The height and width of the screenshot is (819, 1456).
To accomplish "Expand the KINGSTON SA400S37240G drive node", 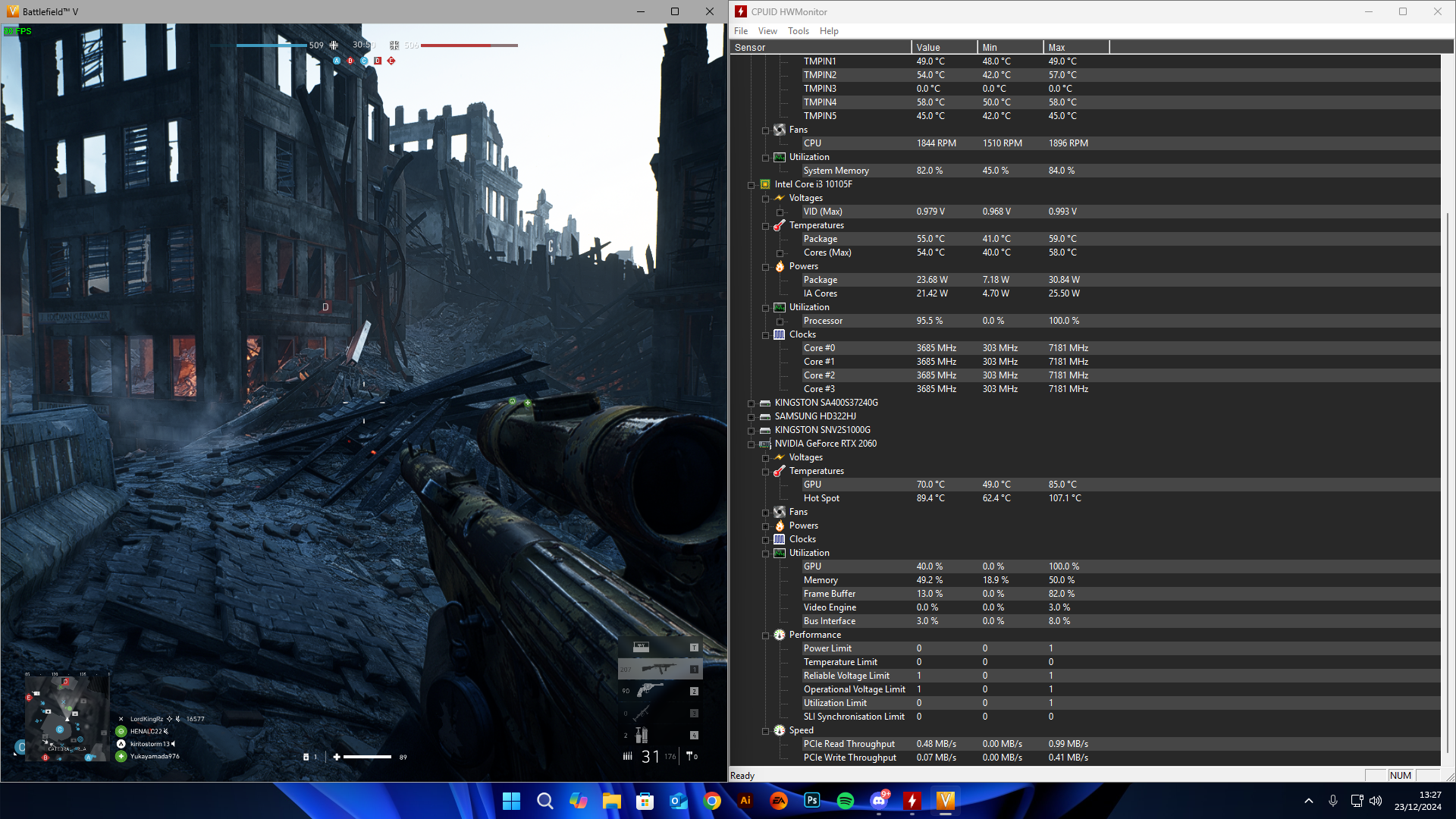I will pos(752,403).
